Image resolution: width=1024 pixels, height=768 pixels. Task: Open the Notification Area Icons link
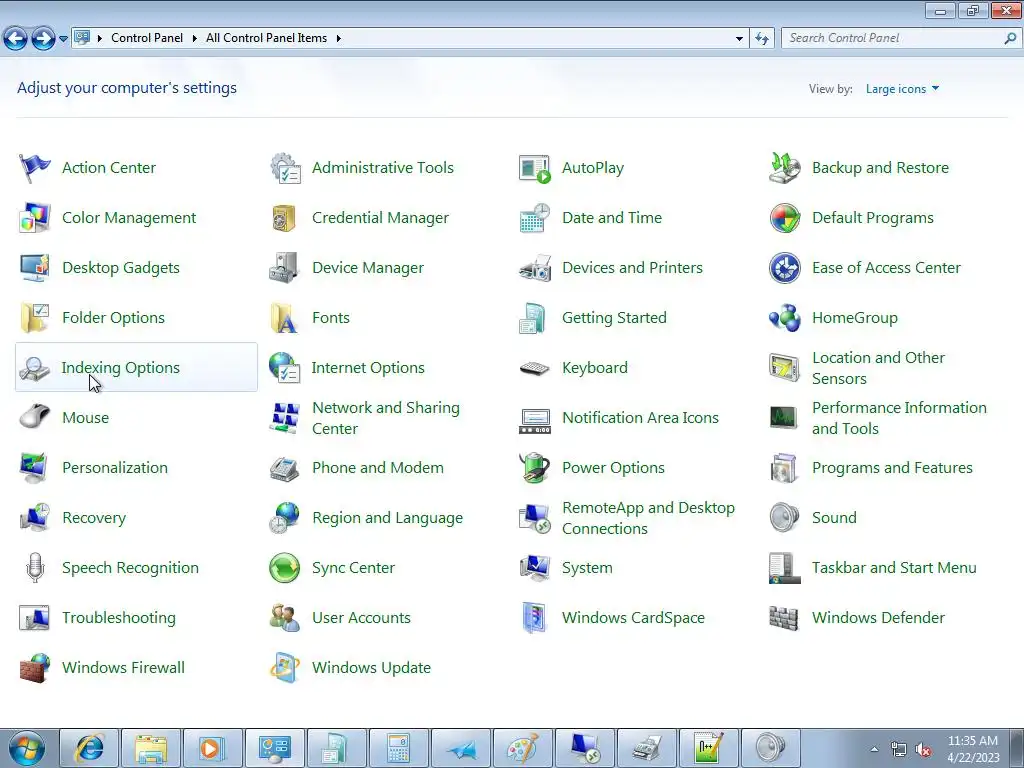click(640, 418)
